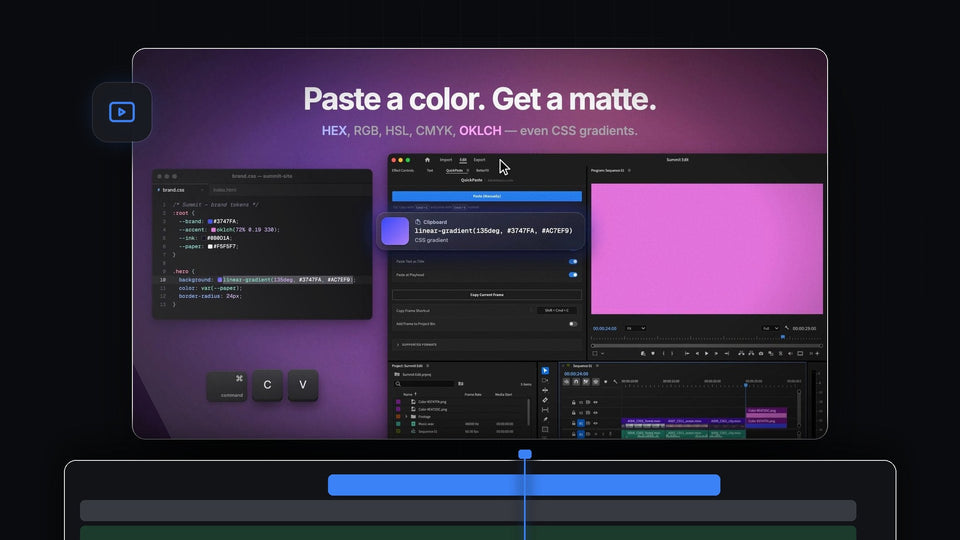The image size is (960, 540).
Task: Click the --brand #3747FA swatch in editor
Action: pyautogui.click(x=210, y=222)
